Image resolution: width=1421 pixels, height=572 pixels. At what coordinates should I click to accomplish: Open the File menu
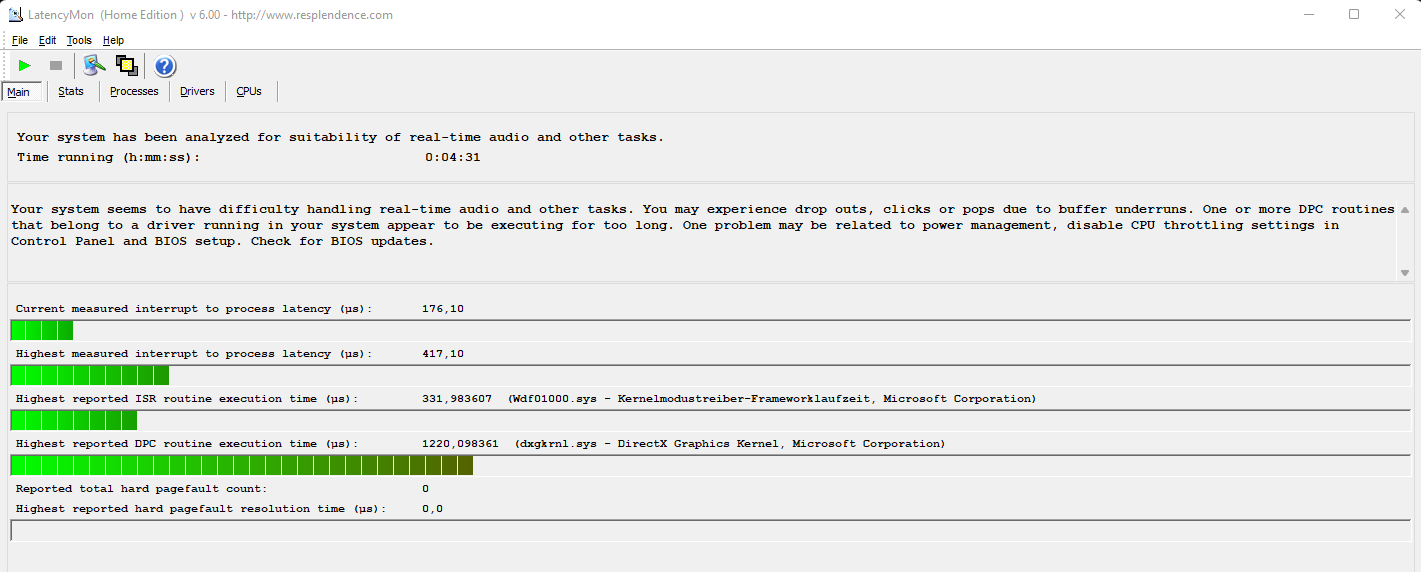coord(20,40)
